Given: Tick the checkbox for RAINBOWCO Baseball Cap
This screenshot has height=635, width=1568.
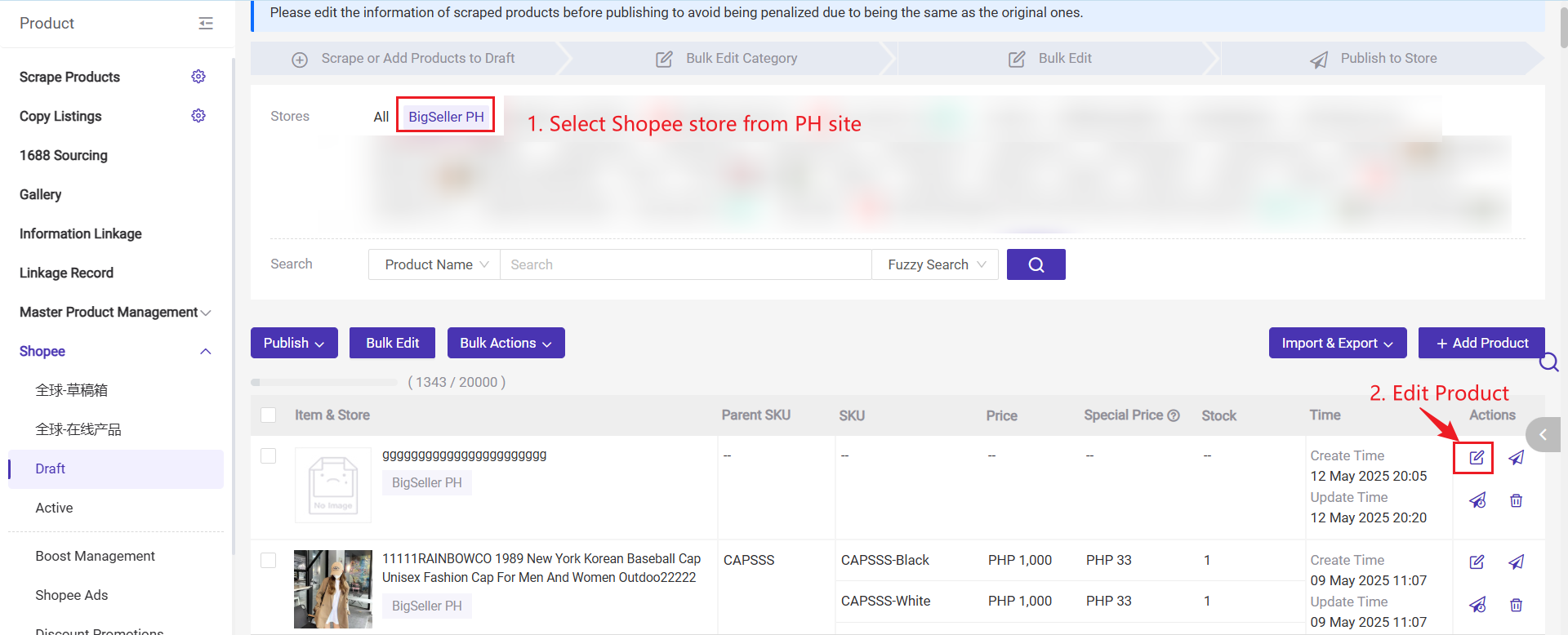Looking at the screenshot, I should (268, 561).
